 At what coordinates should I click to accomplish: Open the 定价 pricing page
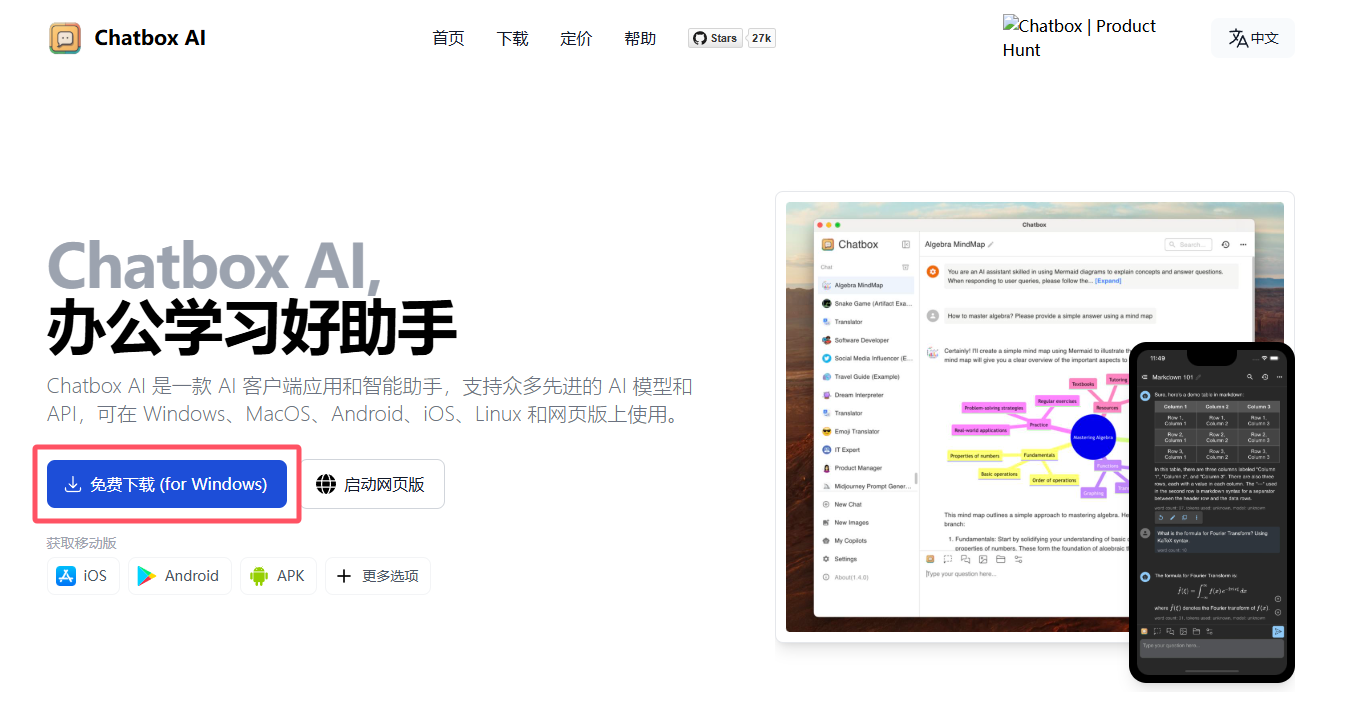(x=576, y=38)
